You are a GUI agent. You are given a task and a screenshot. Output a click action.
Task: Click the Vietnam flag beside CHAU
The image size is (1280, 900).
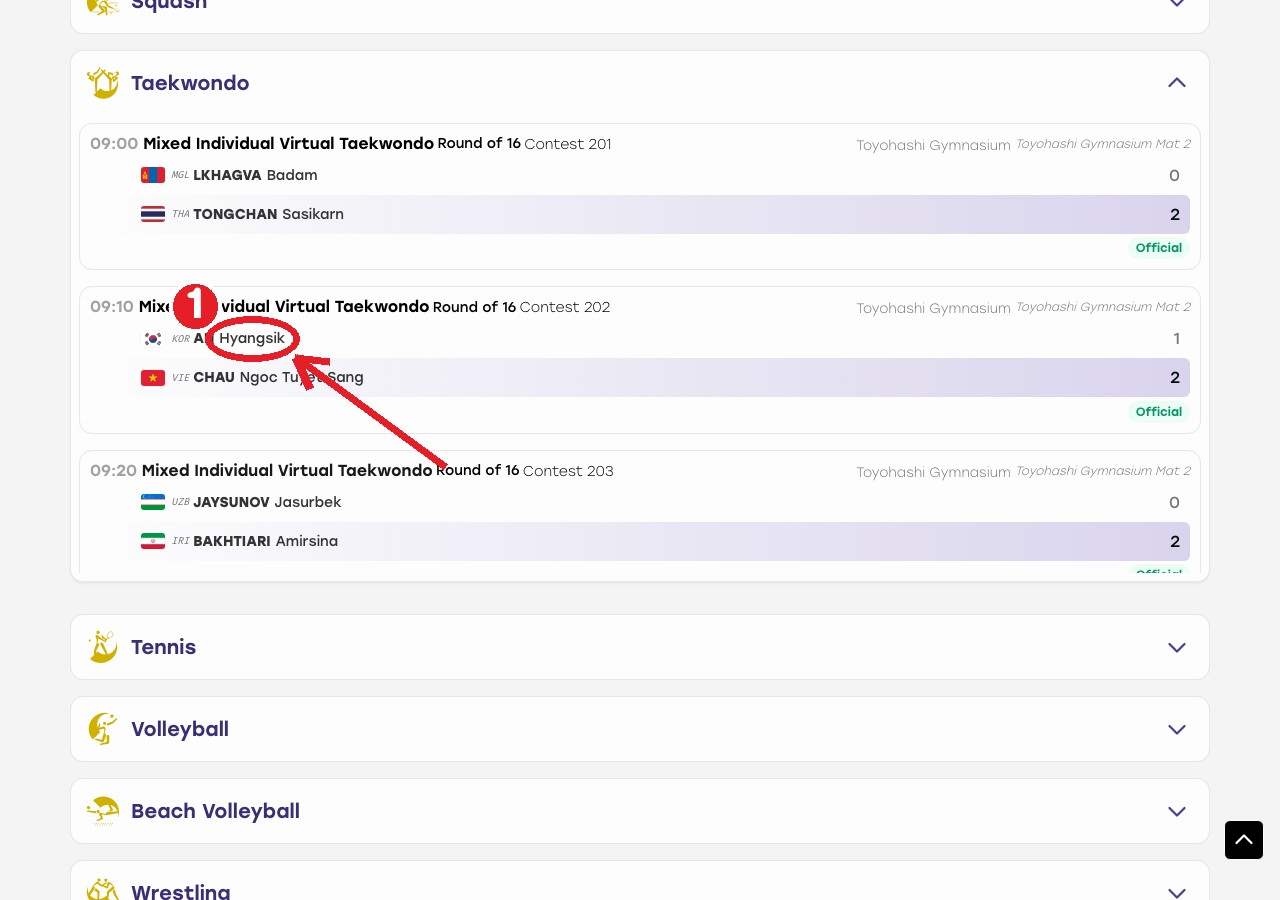click(153, 378)
